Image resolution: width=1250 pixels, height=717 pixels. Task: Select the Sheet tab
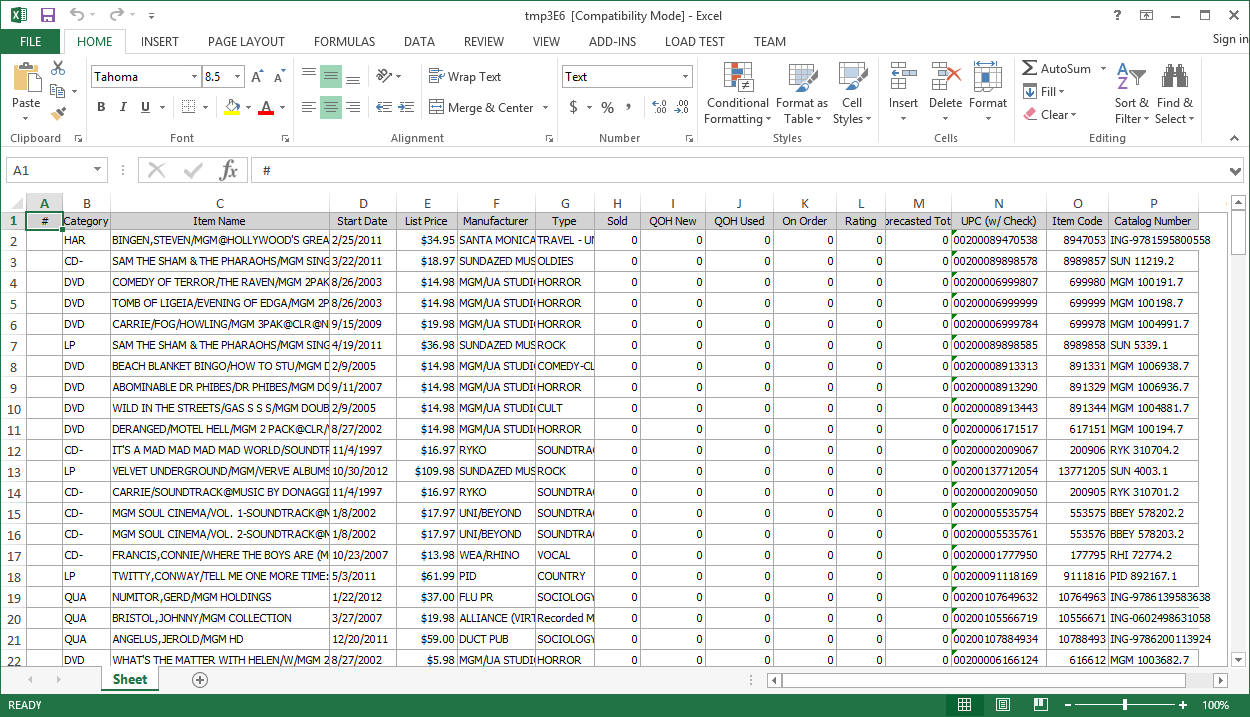click(130, 680)
